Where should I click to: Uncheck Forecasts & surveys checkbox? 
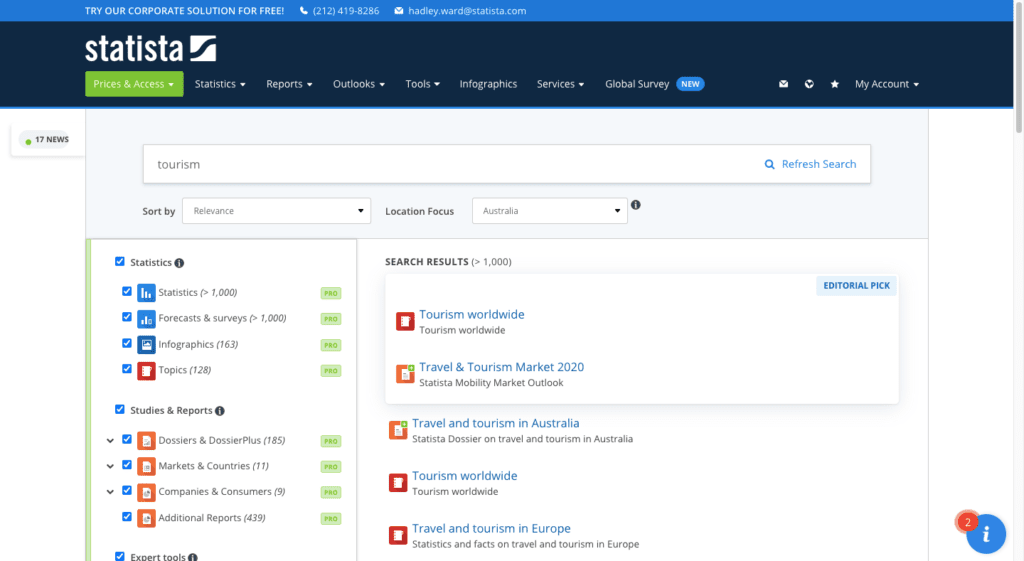point(127,317)
